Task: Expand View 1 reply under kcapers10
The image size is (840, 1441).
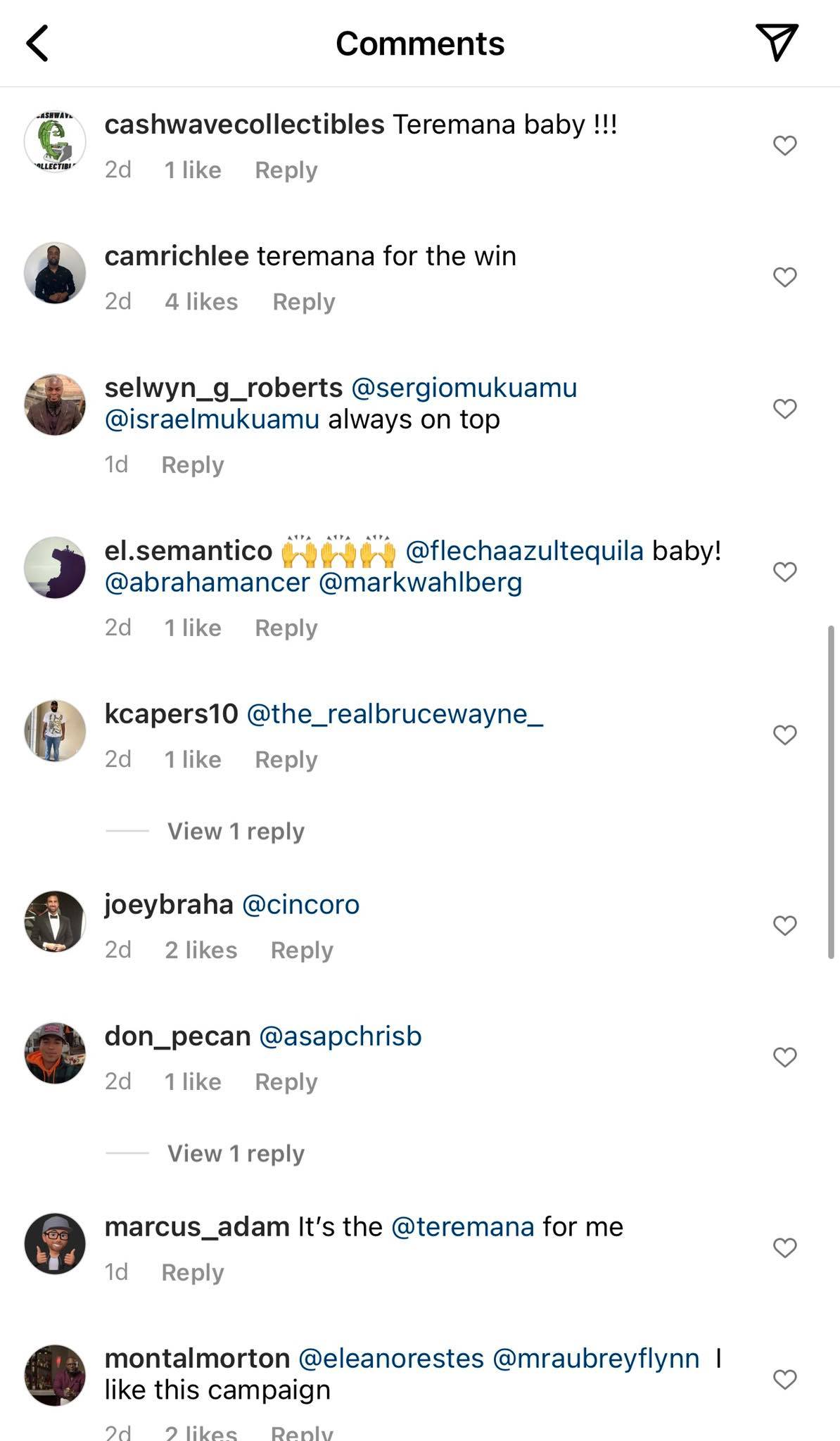Action: (235, 831)
